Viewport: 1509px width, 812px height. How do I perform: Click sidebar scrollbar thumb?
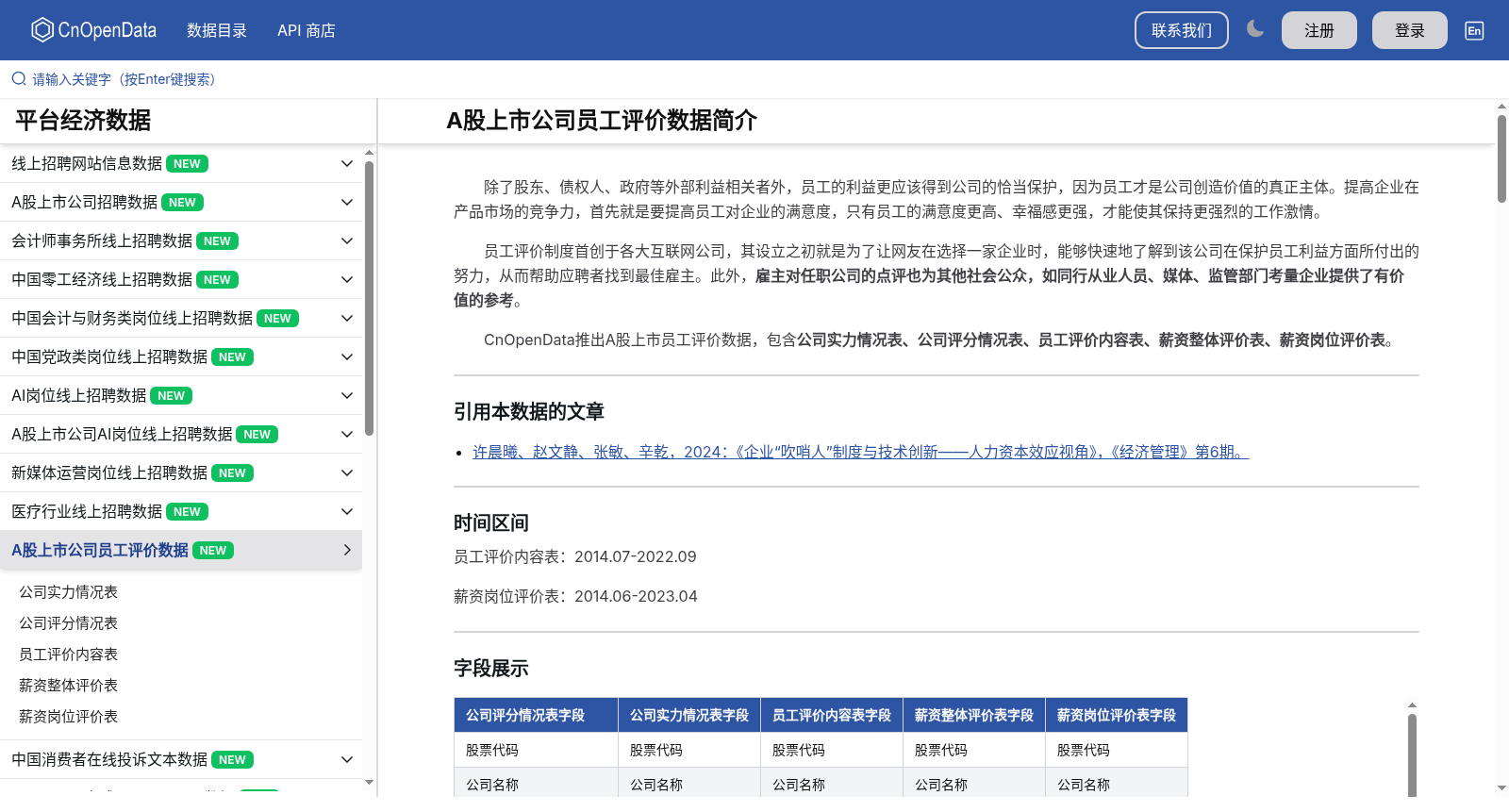370,297
